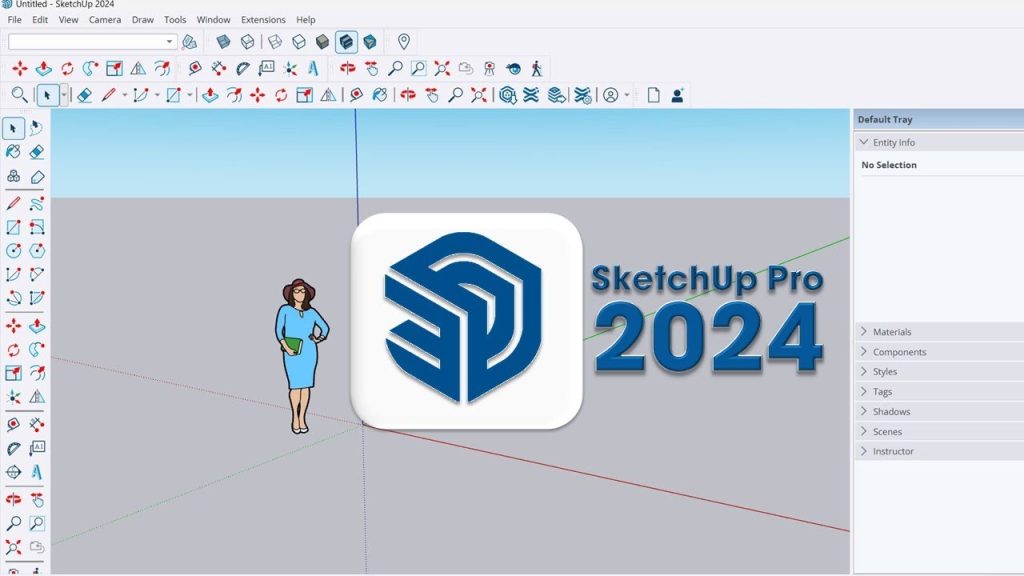Click the sign-in person icon
The height and width of the screenshot is (576, 1024).
(x=677, y=95)
